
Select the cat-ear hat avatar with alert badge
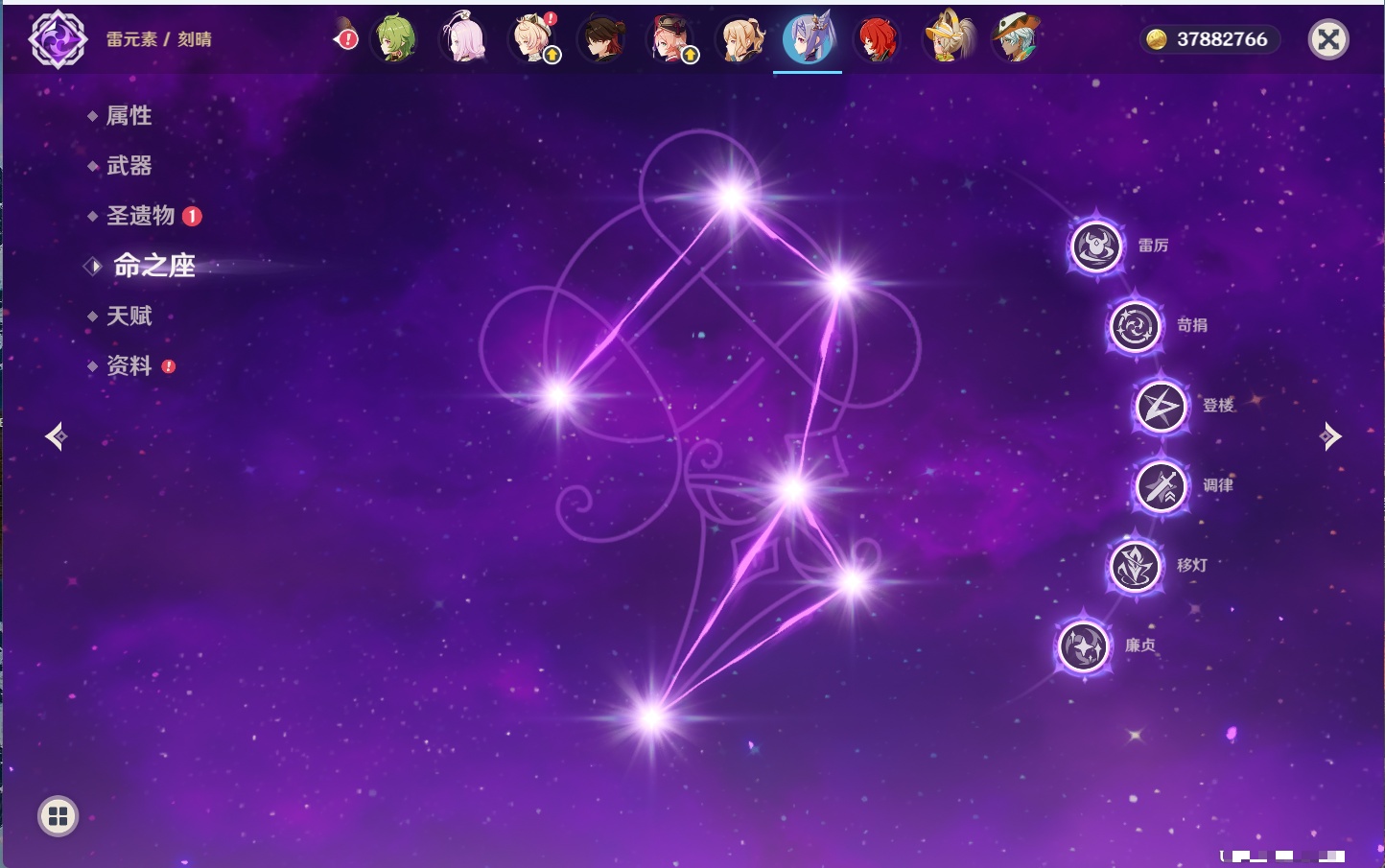click(x=533, y=38)
